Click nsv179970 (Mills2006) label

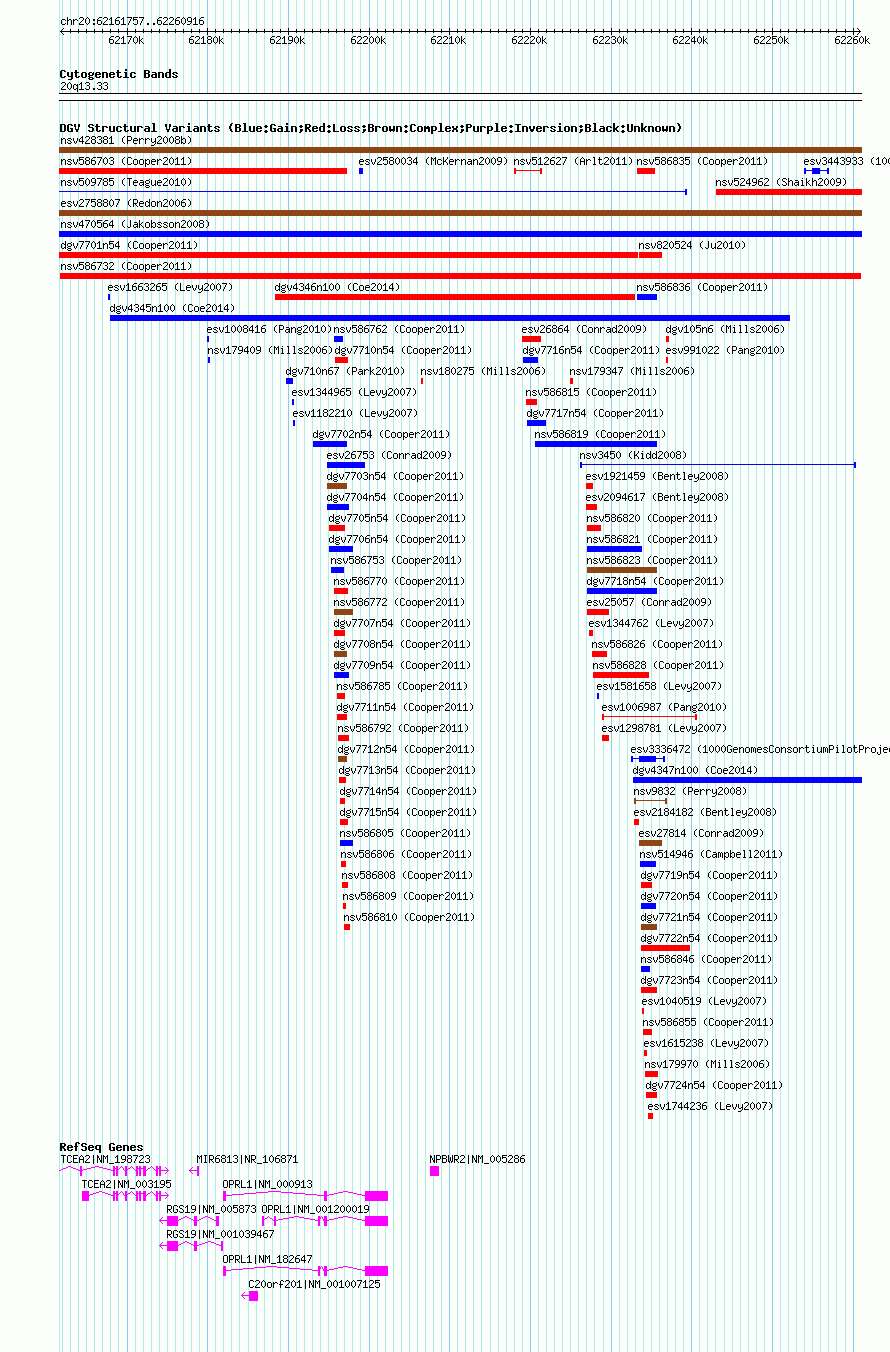click(x=707, y=1064)
